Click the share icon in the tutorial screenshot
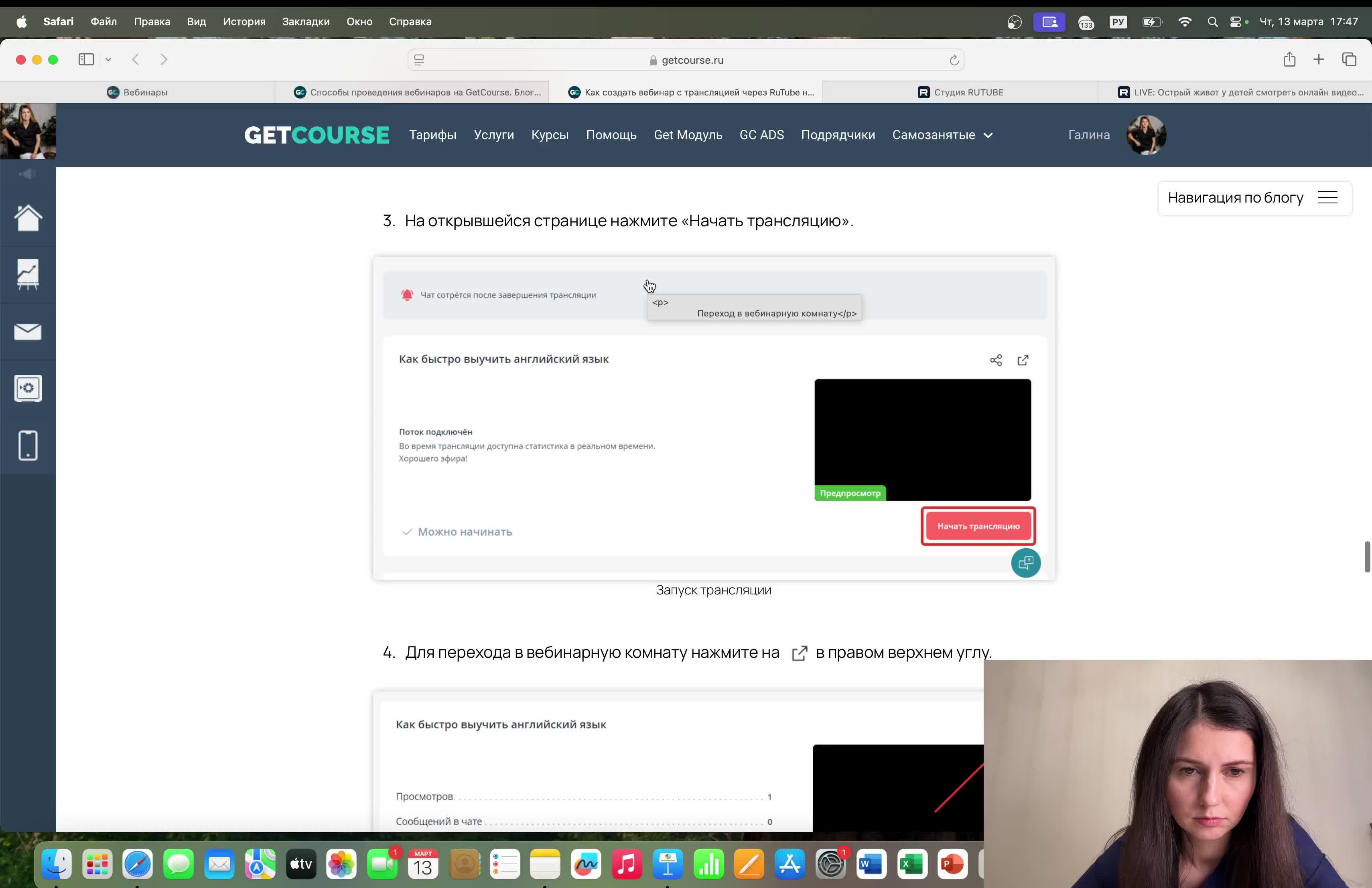 click(x=996, y=360)
